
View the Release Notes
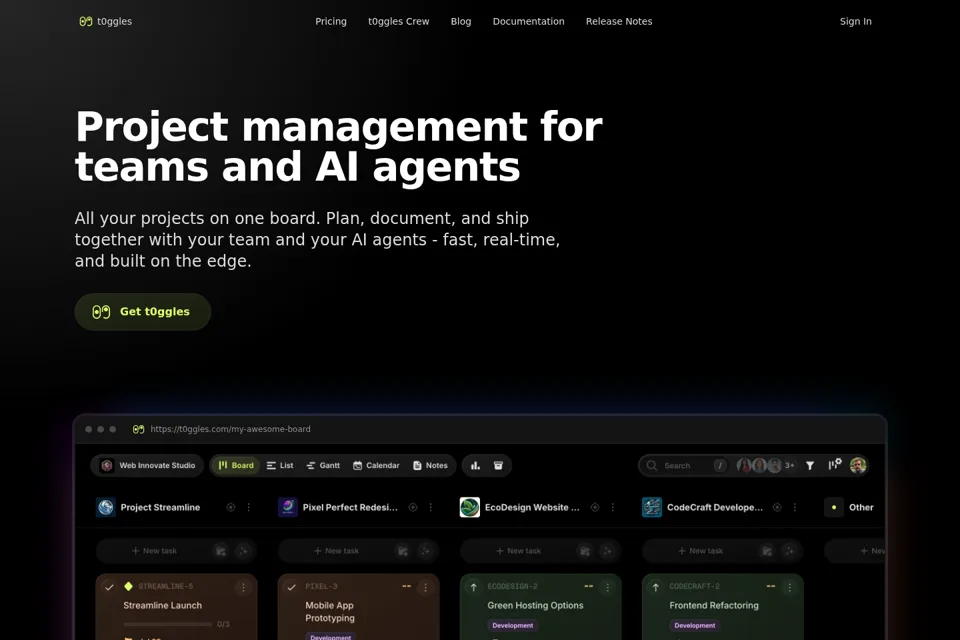pyautogui.click(x=619, y=21)
